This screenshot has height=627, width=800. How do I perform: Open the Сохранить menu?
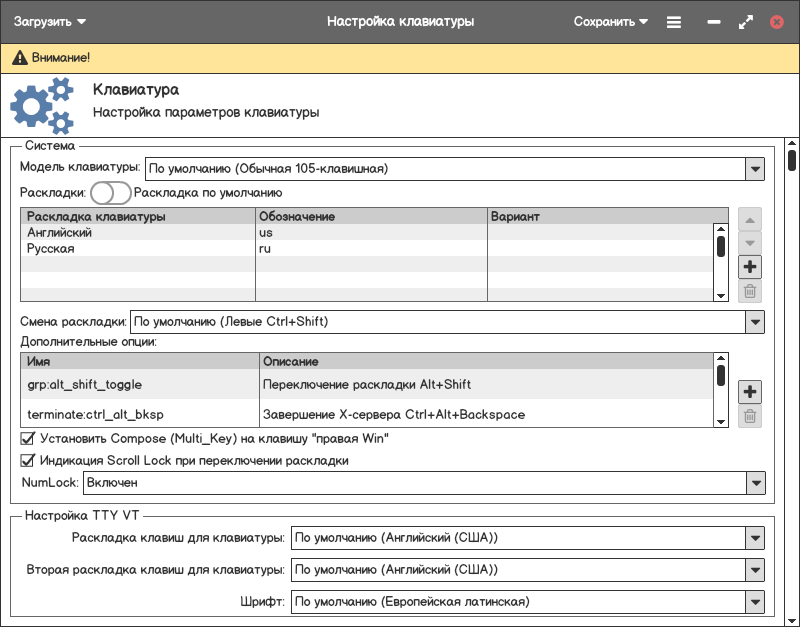tap(610, 21)
